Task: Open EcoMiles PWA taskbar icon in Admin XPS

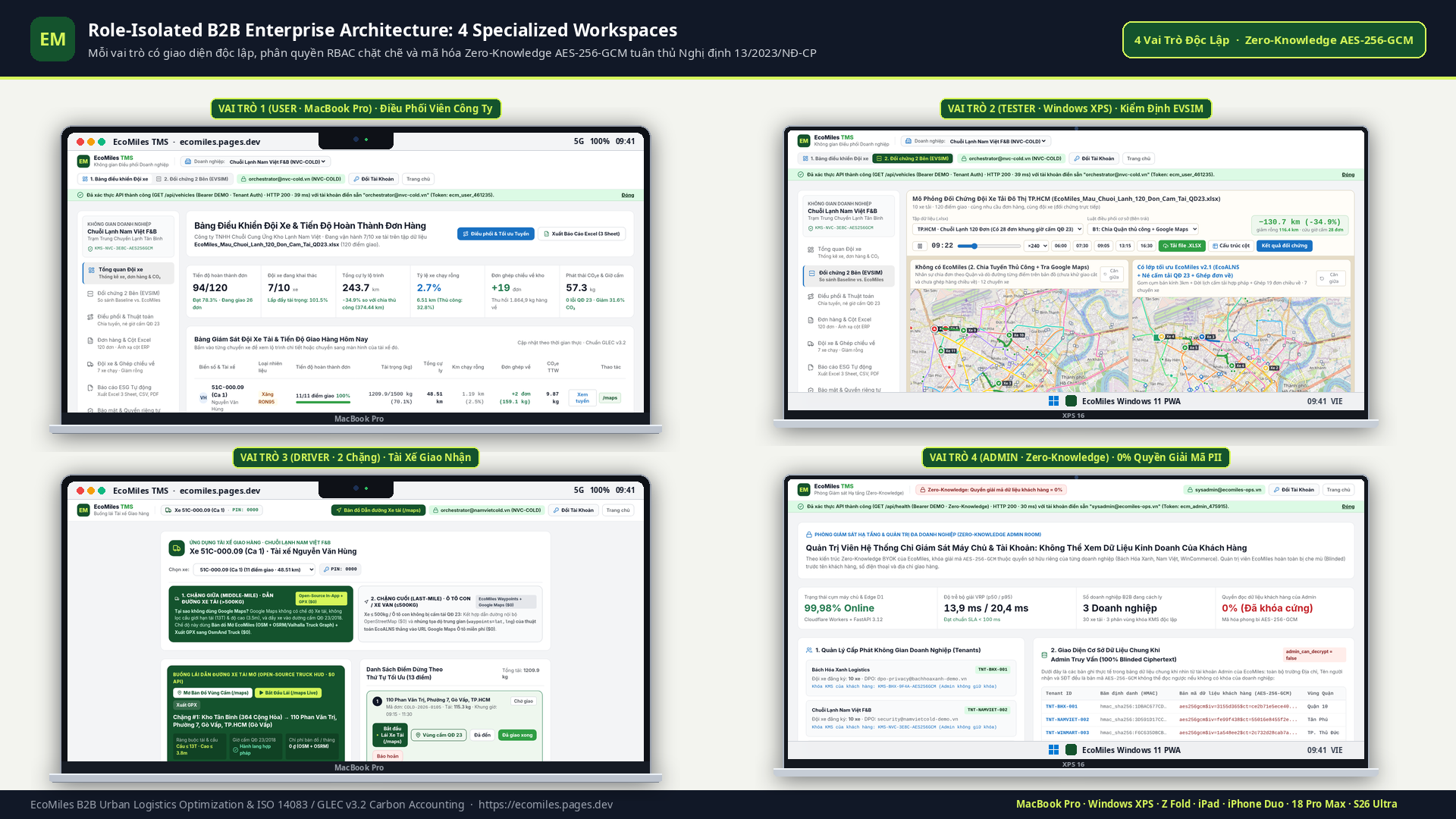Action: (x=1071, y=750)
